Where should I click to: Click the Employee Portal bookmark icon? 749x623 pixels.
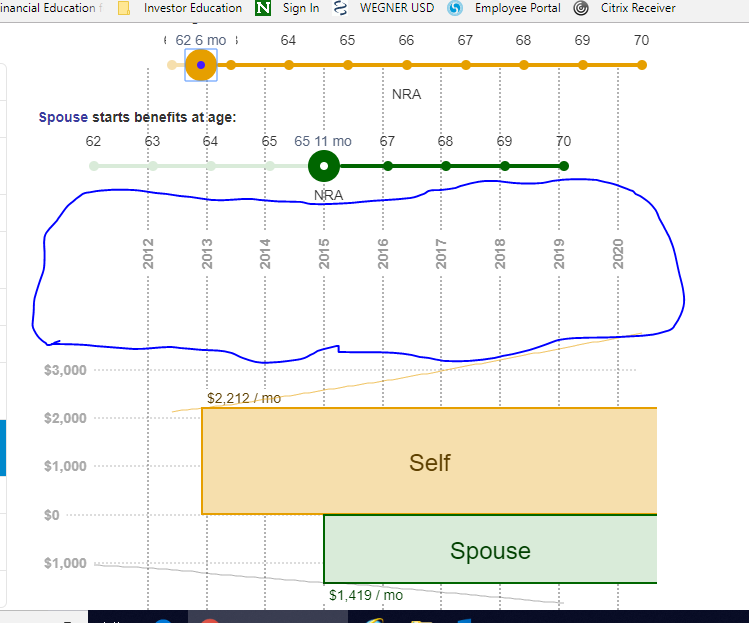tap(455, 8)
